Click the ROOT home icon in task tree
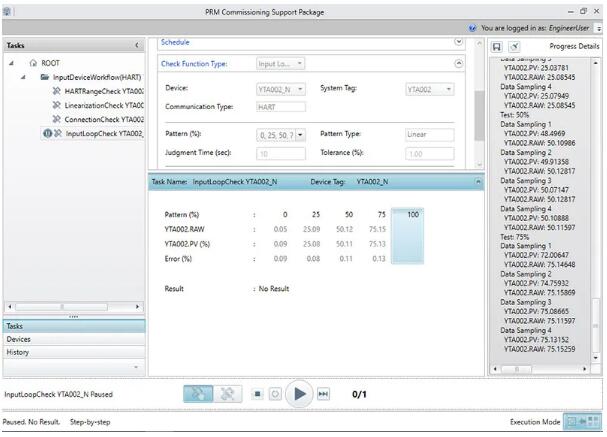 [x=33, y=63]
